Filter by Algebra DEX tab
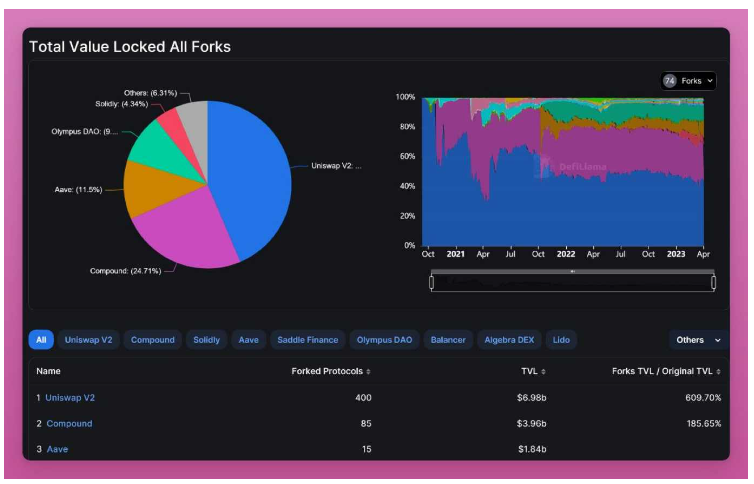 tap(509, 340)
